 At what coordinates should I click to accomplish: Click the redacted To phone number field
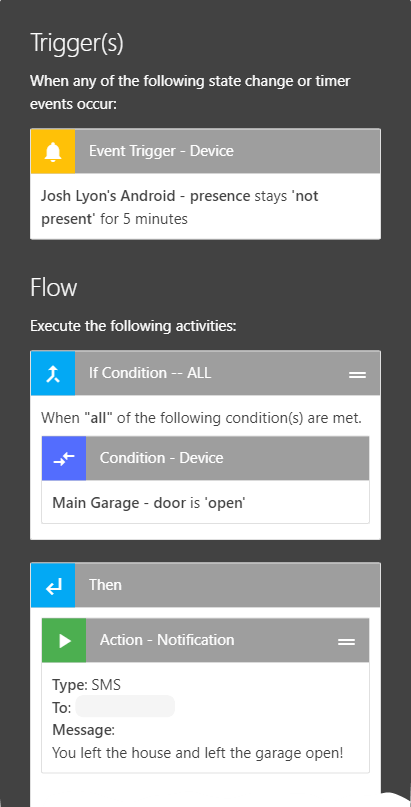(x=125, y=706)
